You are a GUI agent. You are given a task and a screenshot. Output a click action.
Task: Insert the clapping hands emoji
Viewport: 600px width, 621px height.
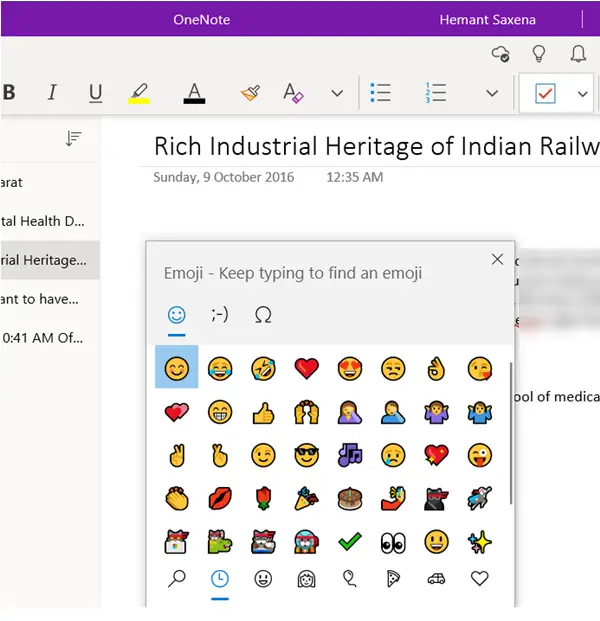coord(176,499)
